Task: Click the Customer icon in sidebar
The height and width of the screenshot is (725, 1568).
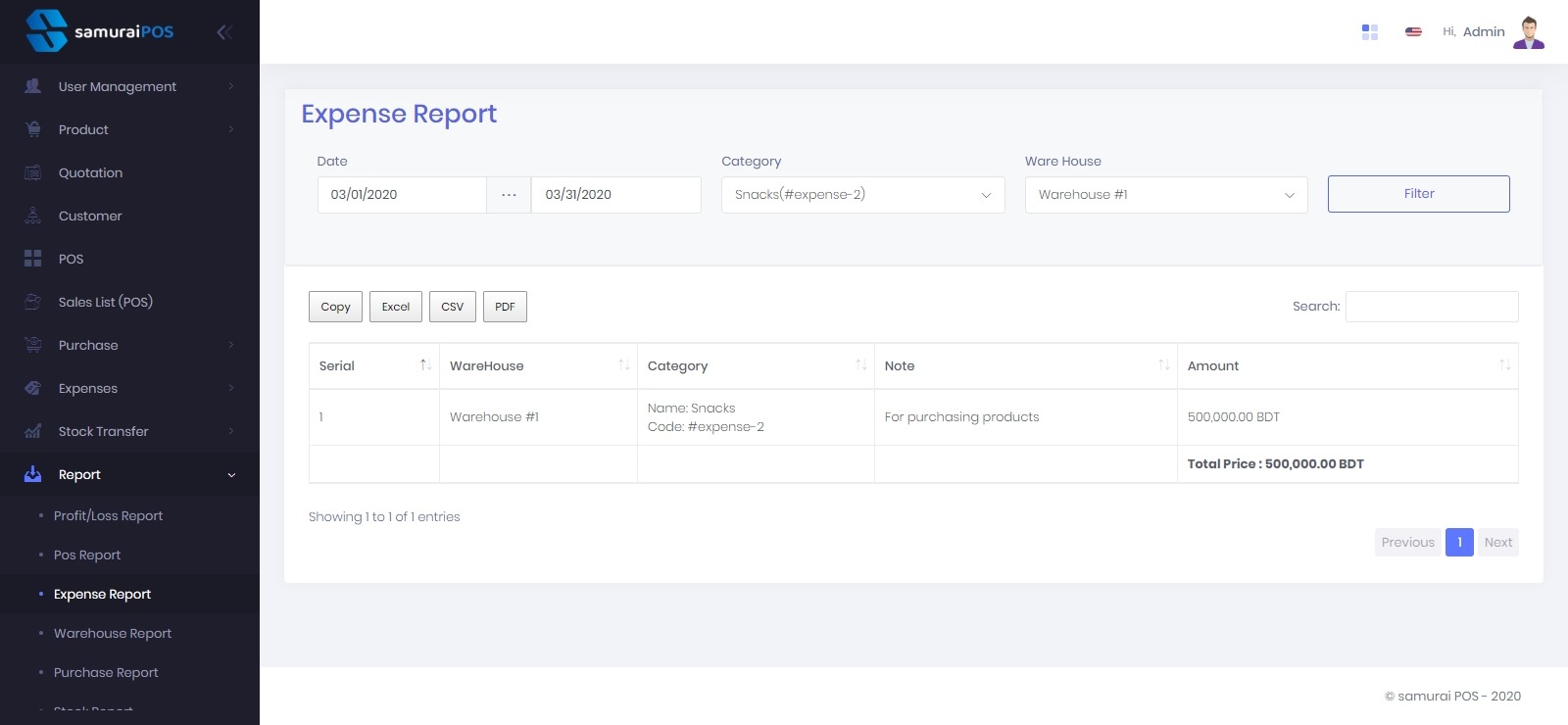Action: coord(33,216)
